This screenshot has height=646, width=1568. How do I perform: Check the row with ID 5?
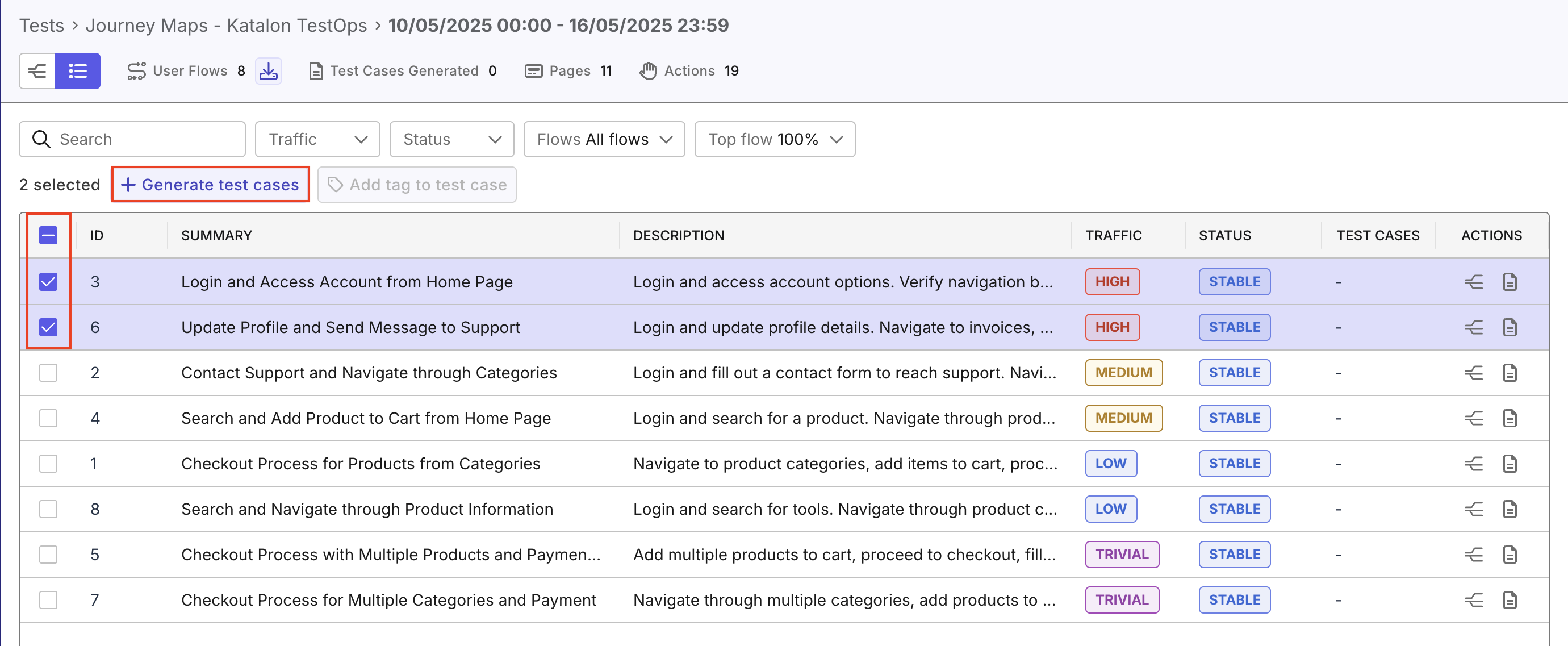click(48, 555)
